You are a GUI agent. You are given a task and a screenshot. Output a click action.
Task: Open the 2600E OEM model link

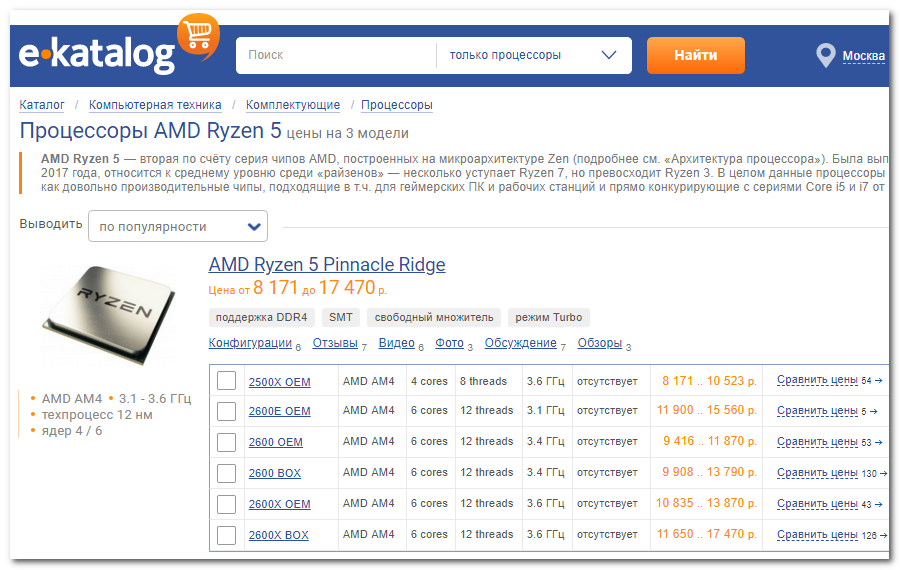coord(280,412)
